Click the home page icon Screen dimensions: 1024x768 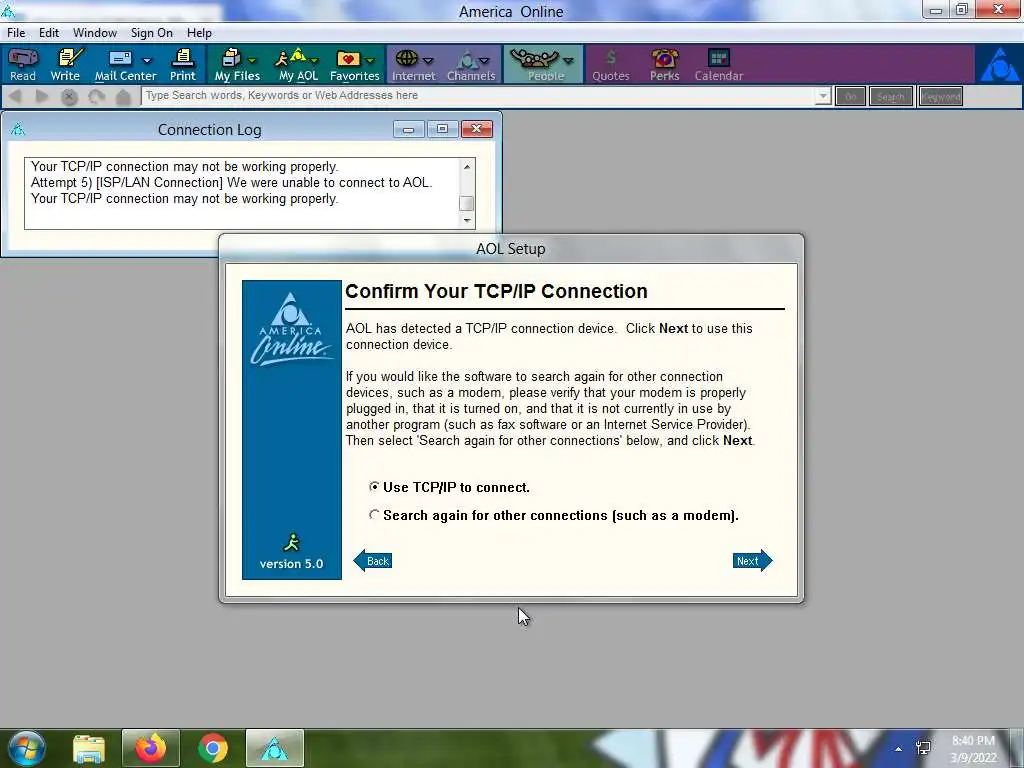[123, 97]
